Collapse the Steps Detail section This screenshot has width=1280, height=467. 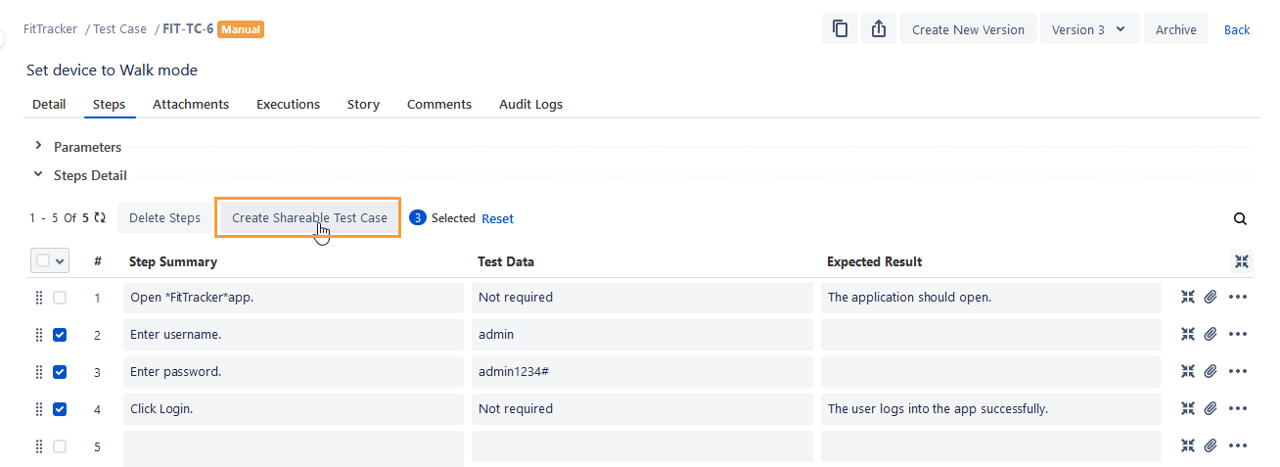[38, 174]
